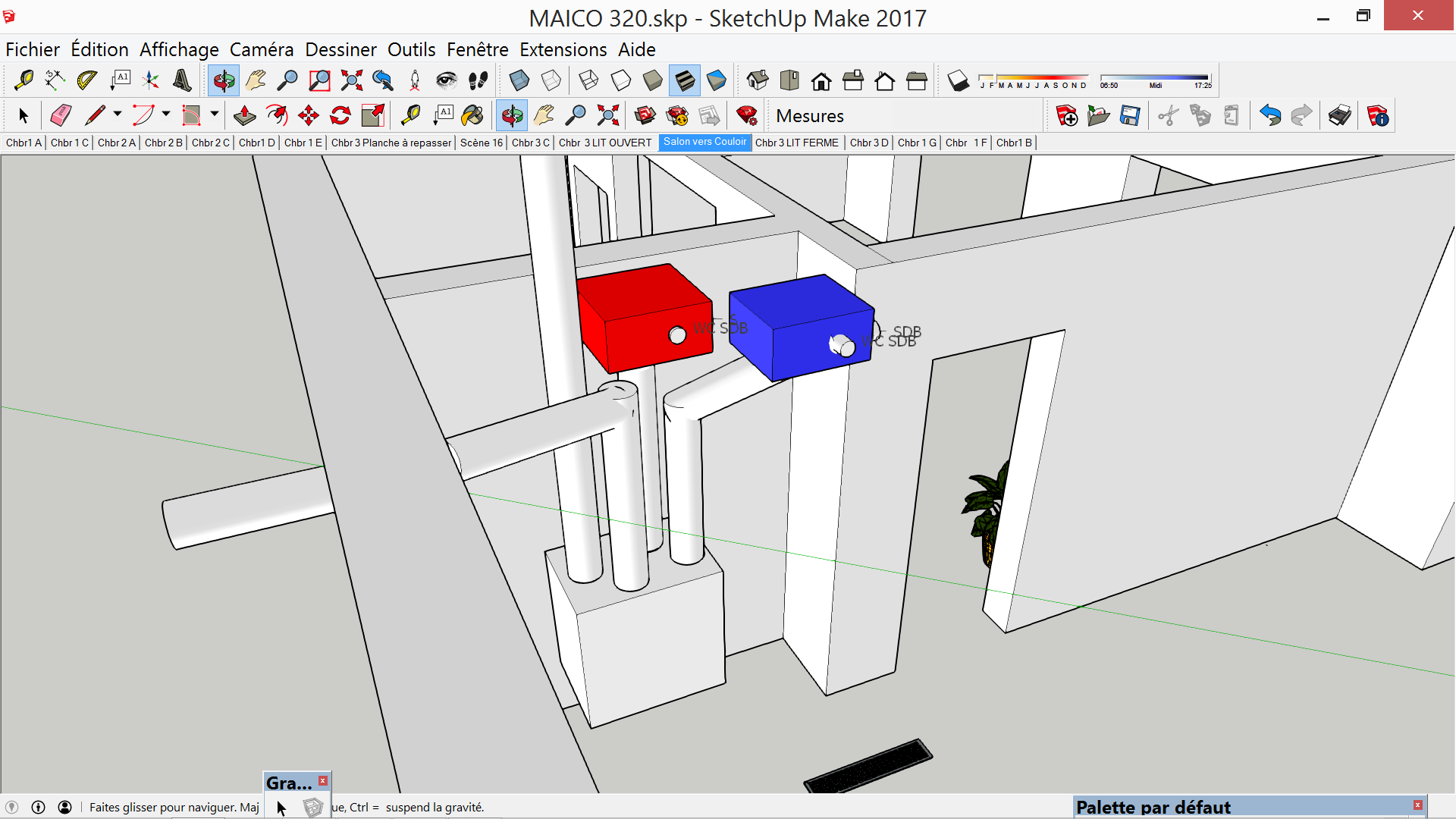This screenshot has width=1456, height=819.
Task: Click the Undo arrow button
Action: pos(1269,115)
